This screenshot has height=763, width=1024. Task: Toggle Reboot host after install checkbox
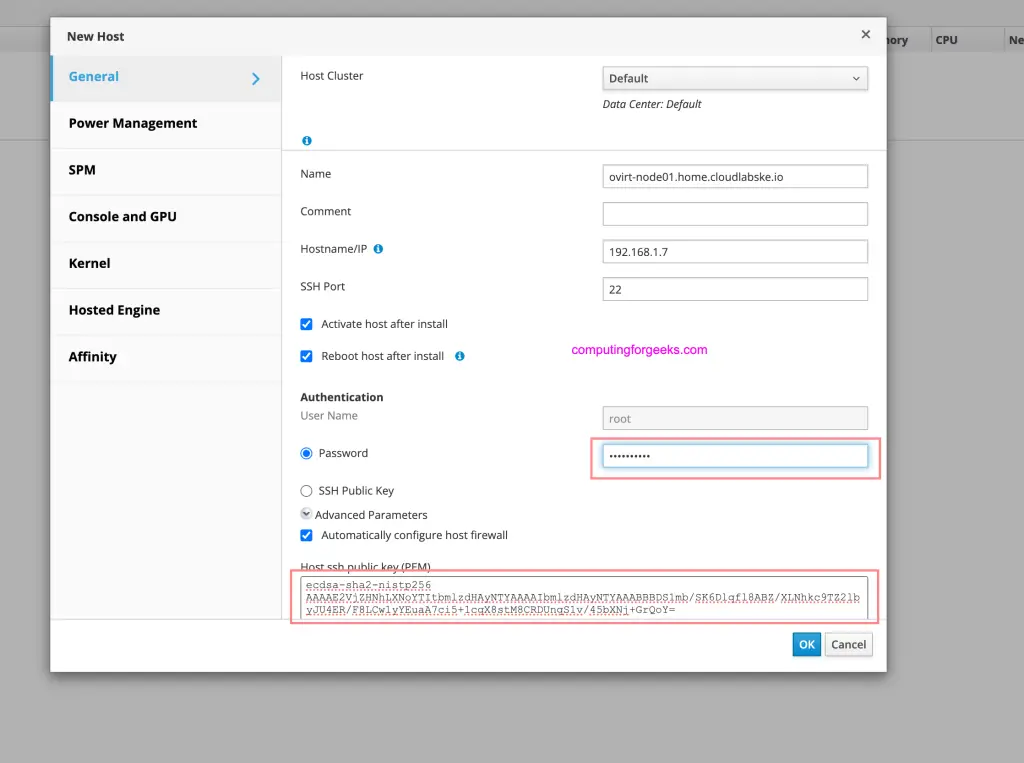[306, 356]
